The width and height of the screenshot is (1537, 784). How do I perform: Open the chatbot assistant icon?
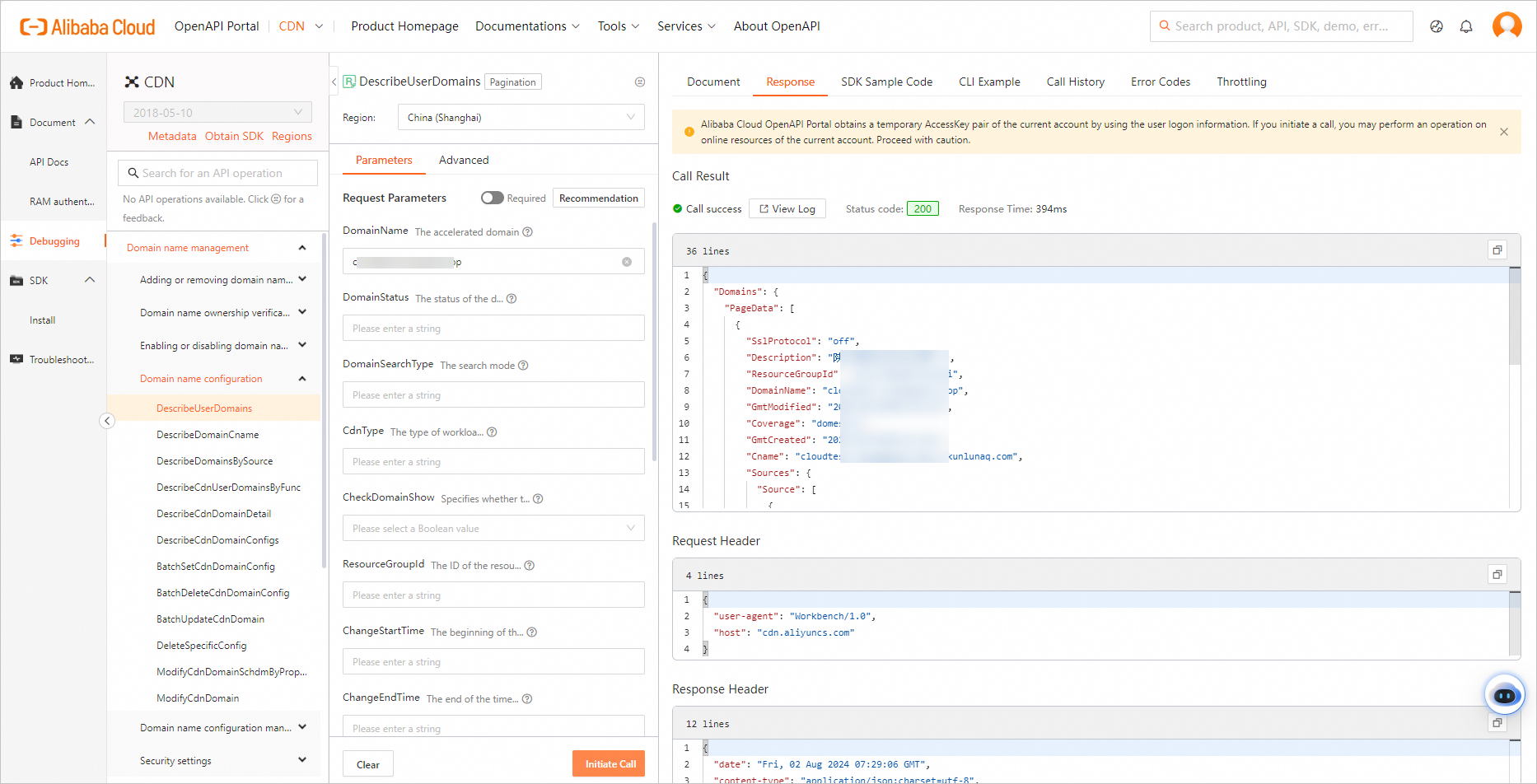1505,696
